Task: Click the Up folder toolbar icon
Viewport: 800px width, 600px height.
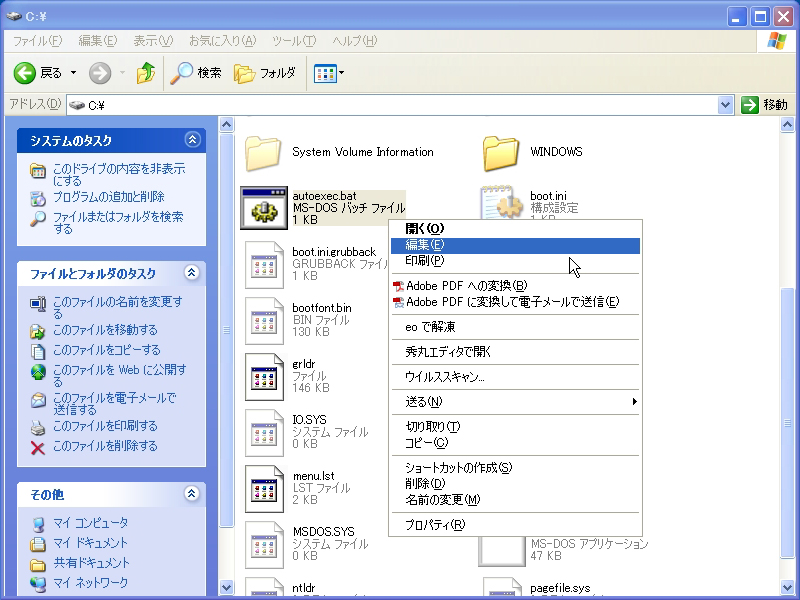Action: pyautogui.click(x=146, y=73)
